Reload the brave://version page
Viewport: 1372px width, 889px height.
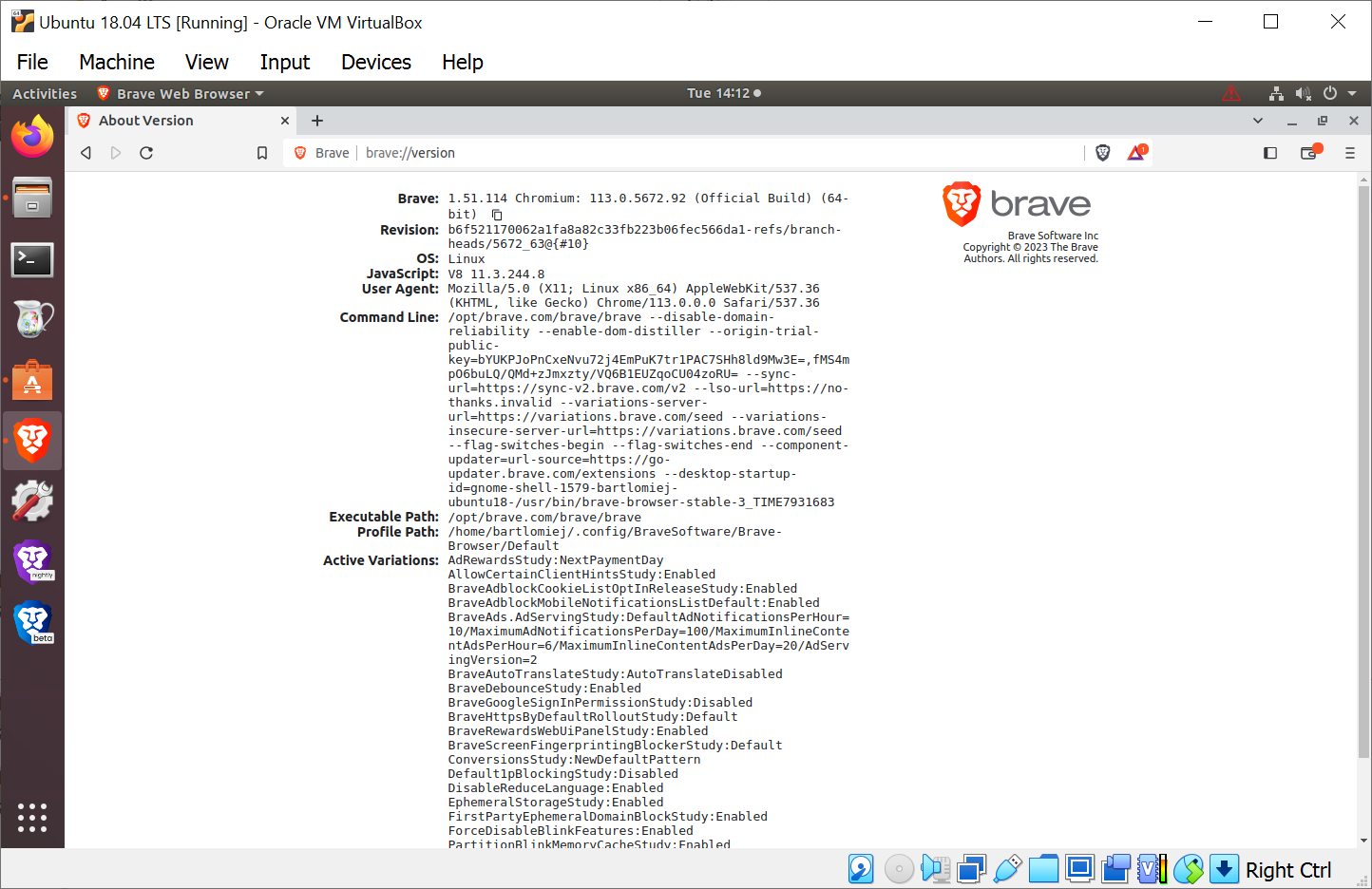[x=146, y=153]
